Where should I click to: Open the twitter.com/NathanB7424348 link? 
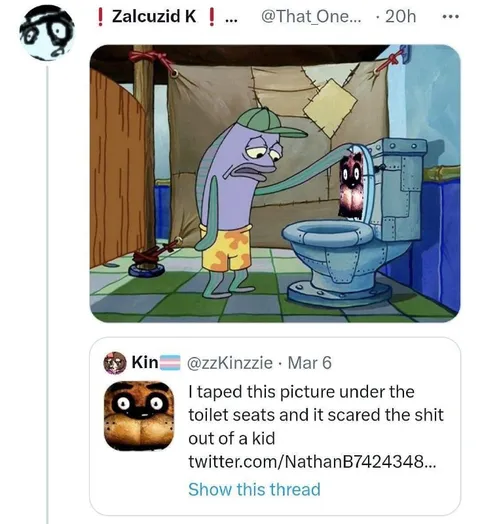312,462
